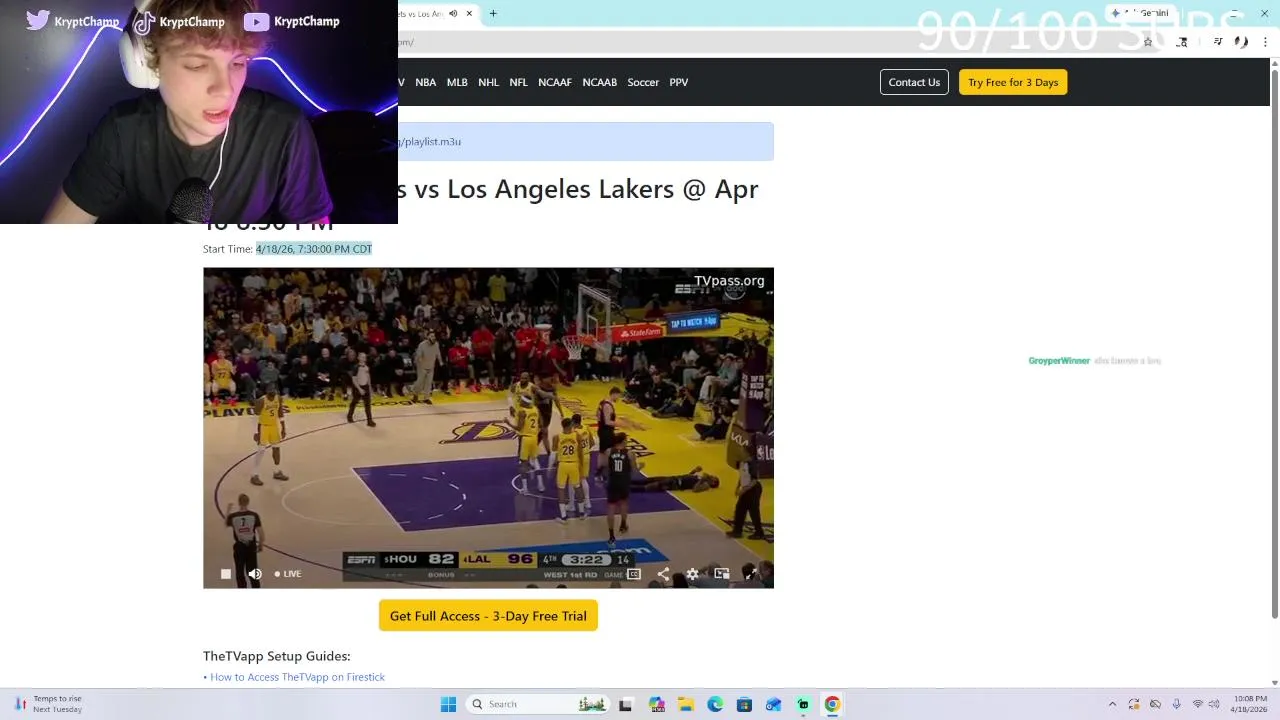The width and height of the screenshot is (1280, 720).
Task: Enable picture-in-picture in the player
Action: click(721, 574)
